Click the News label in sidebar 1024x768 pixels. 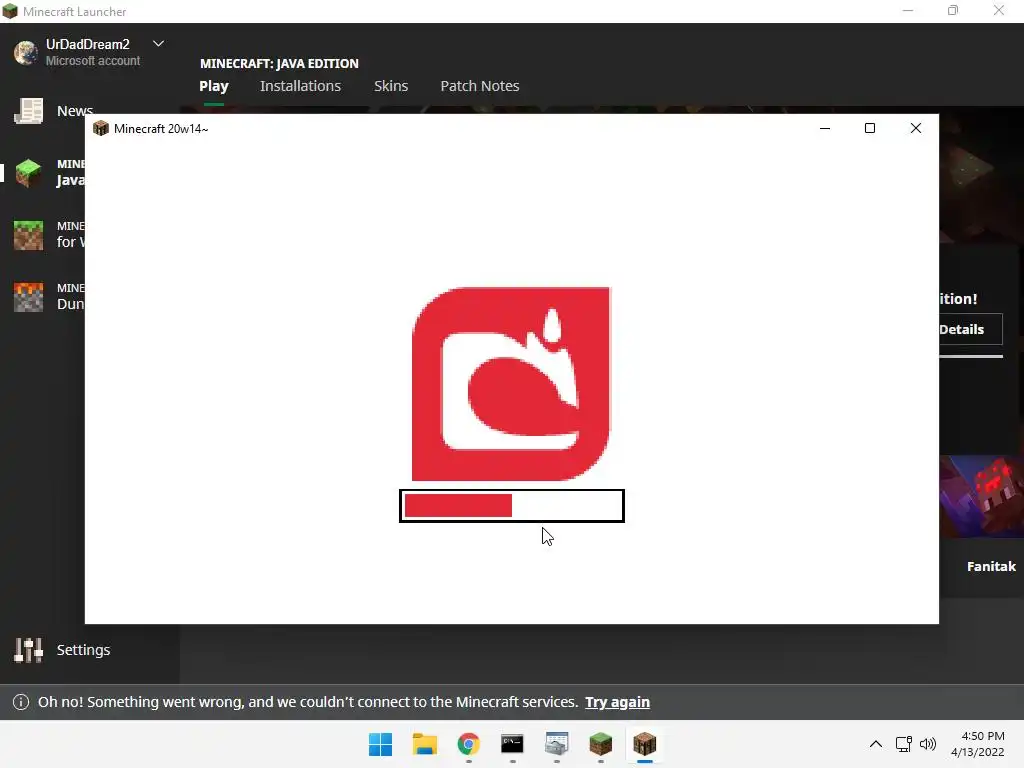[x=74, y=111]
